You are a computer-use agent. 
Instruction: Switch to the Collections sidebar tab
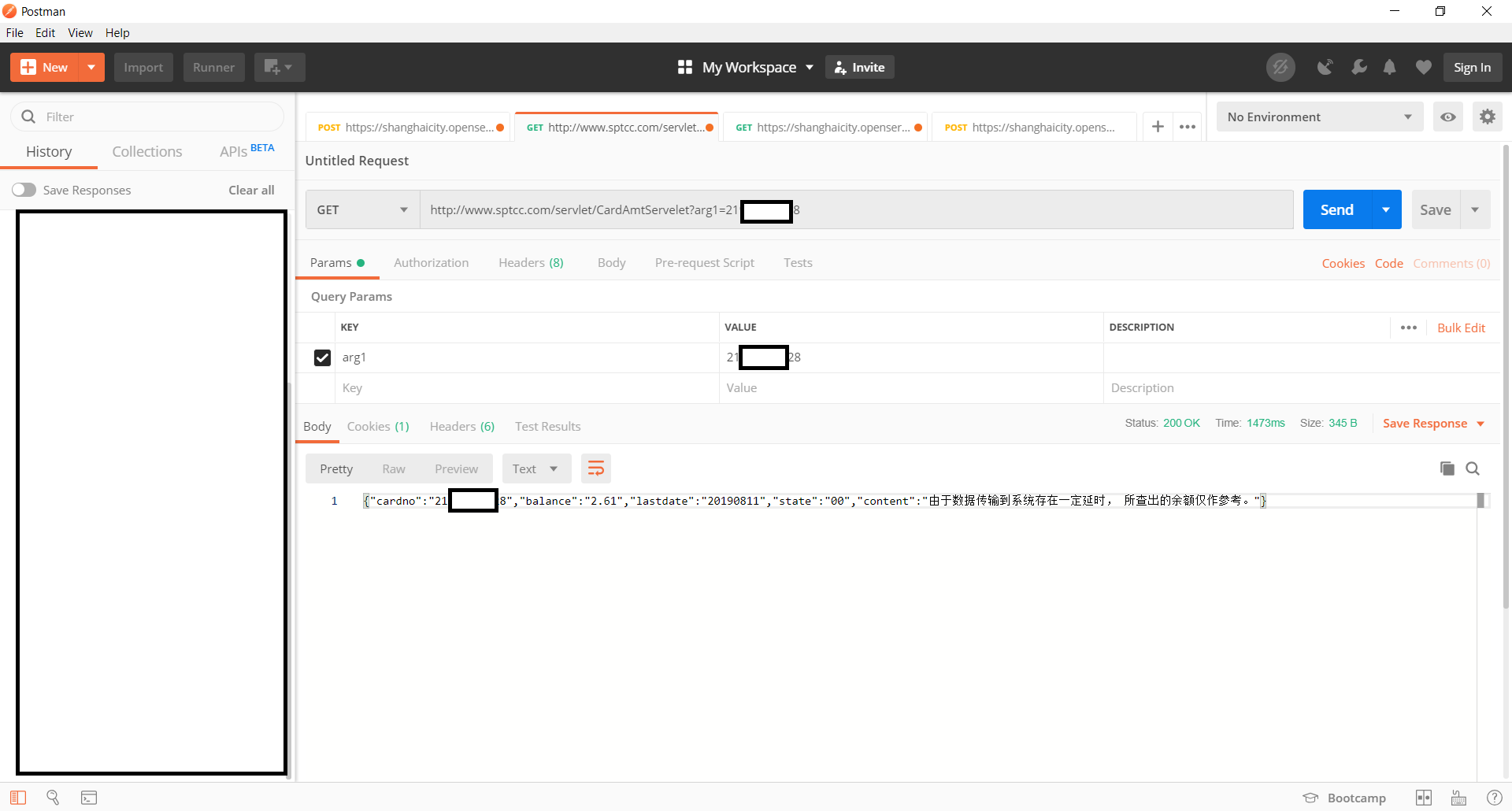click(147, 152)
